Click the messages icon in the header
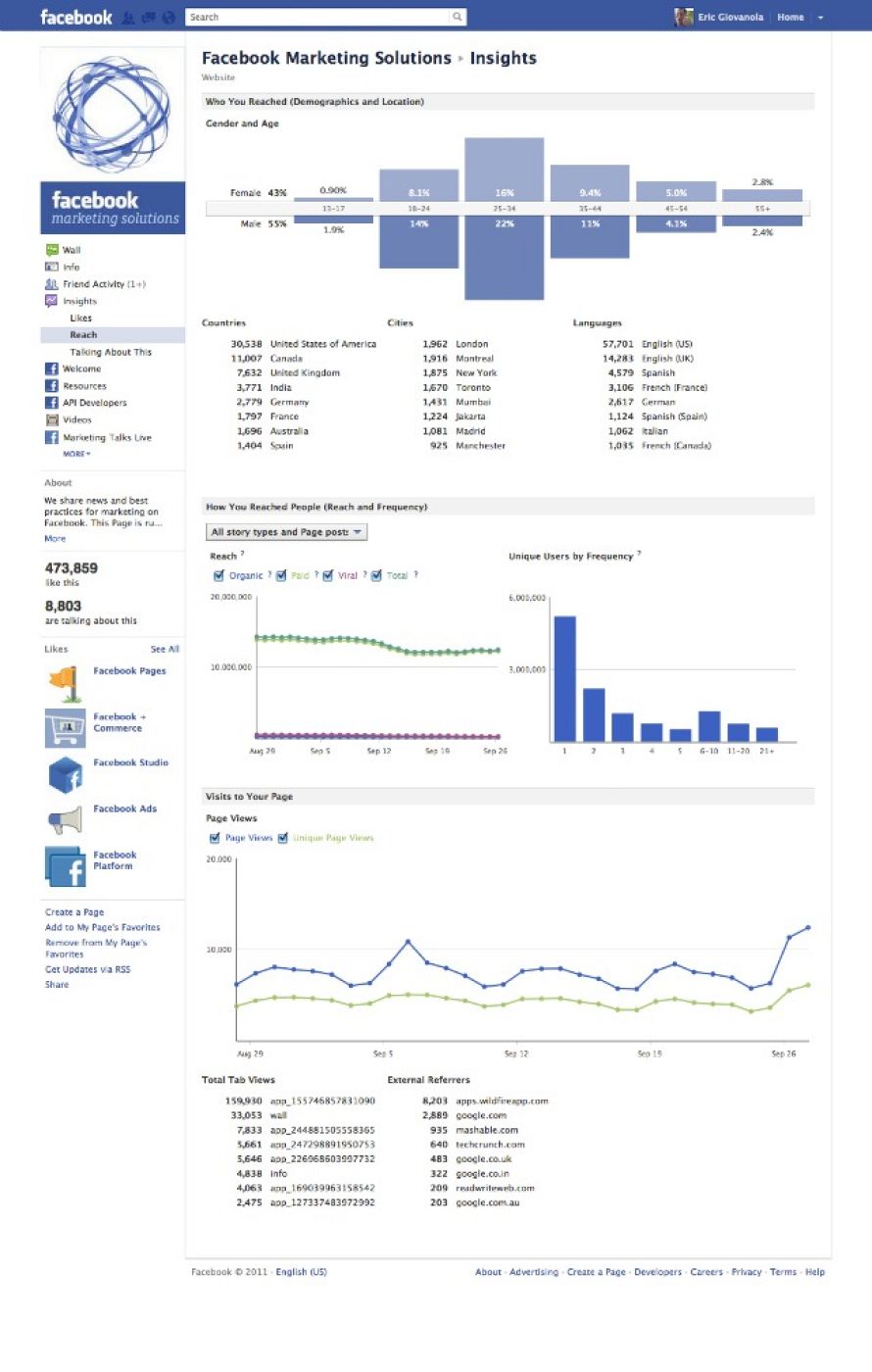The height and width of the screenshot is (1372, 872). point(149,17)
